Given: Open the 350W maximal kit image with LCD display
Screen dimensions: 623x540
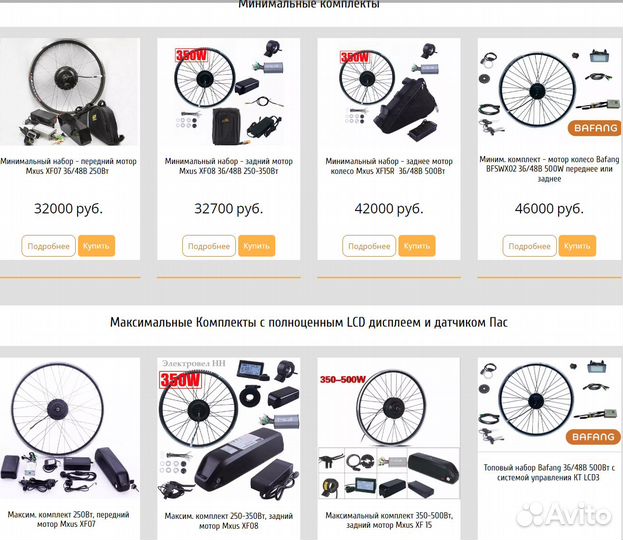Looking at the screenshot, I should 228,429.
